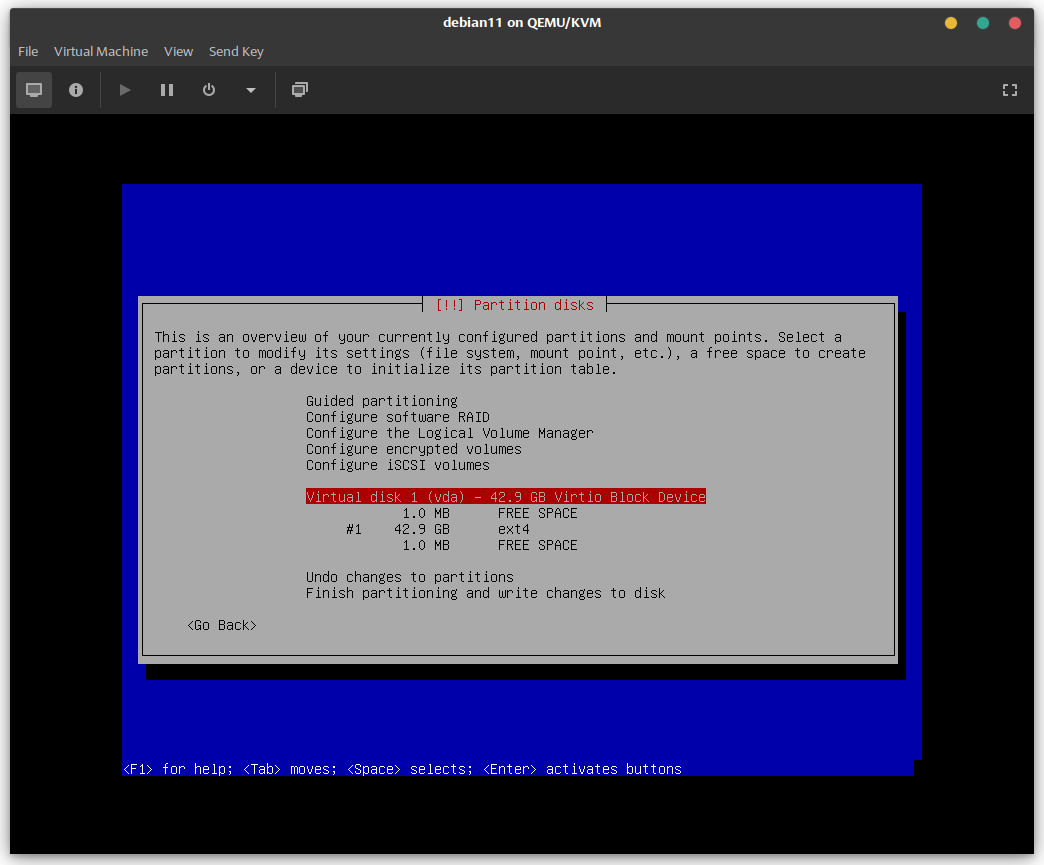Open the View menu
1044x865 pixels.
click(x=178, y=52)
